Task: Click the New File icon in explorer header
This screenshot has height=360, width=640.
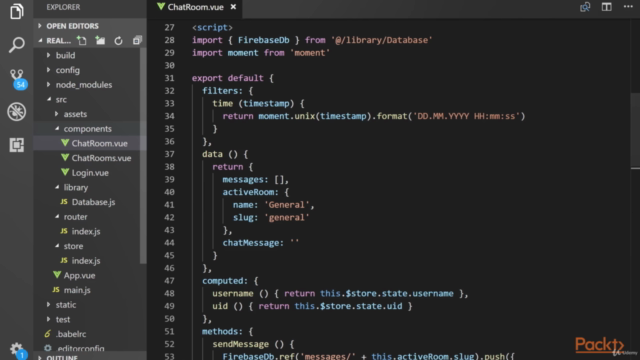Action: pyautogui.click(x=82, y=40)
